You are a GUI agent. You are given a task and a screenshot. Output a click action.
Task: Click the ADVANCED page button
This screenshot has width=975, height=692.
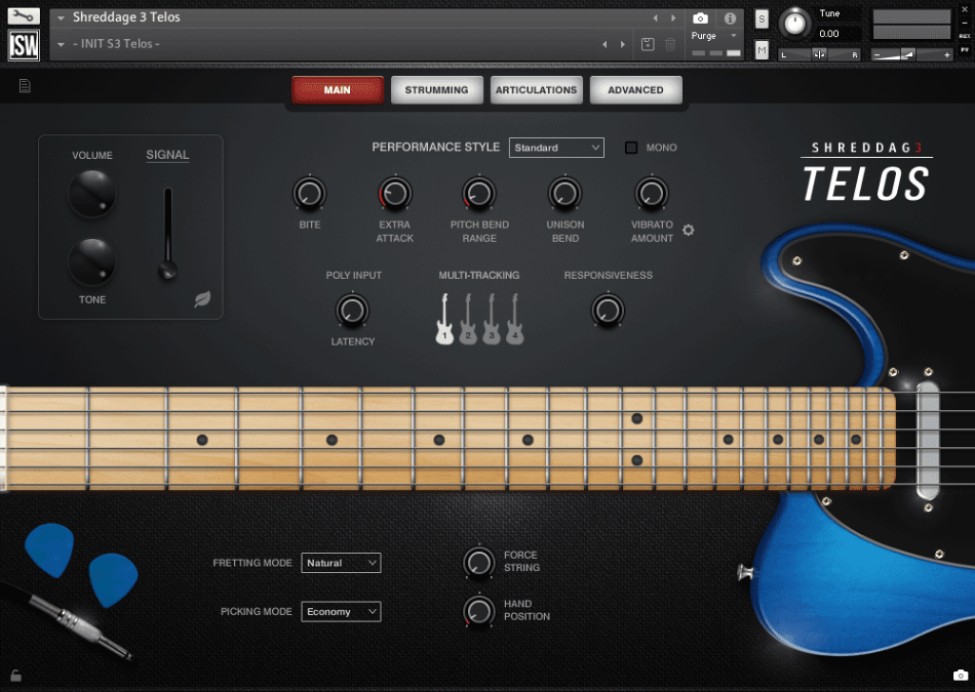636,89
